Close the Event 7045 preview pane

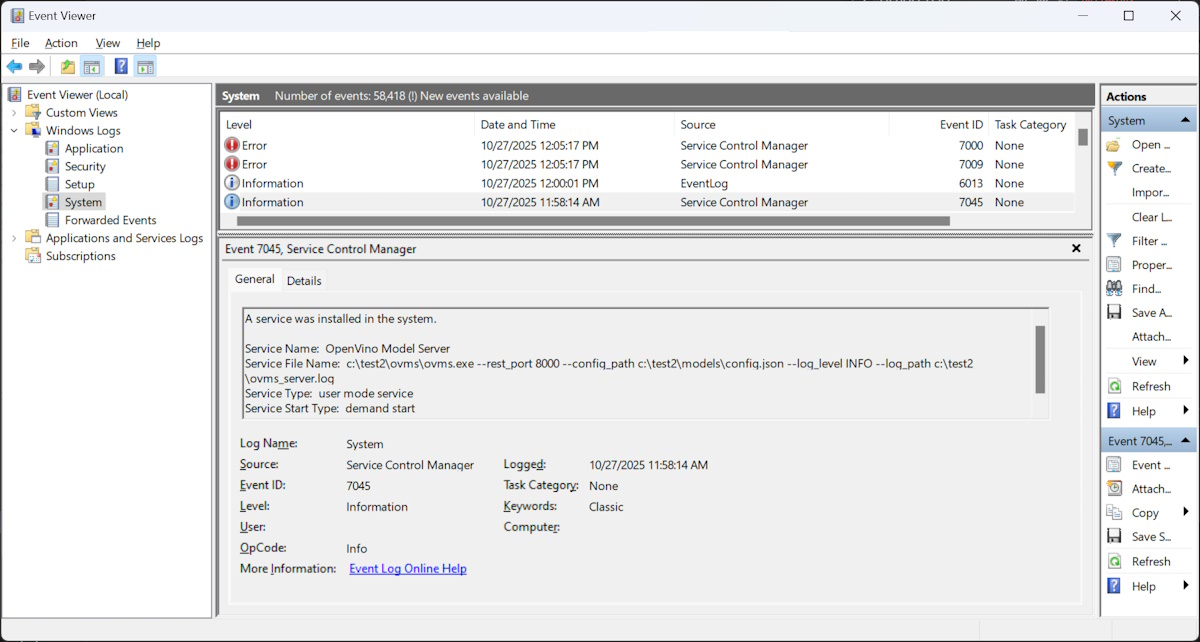1076,249
